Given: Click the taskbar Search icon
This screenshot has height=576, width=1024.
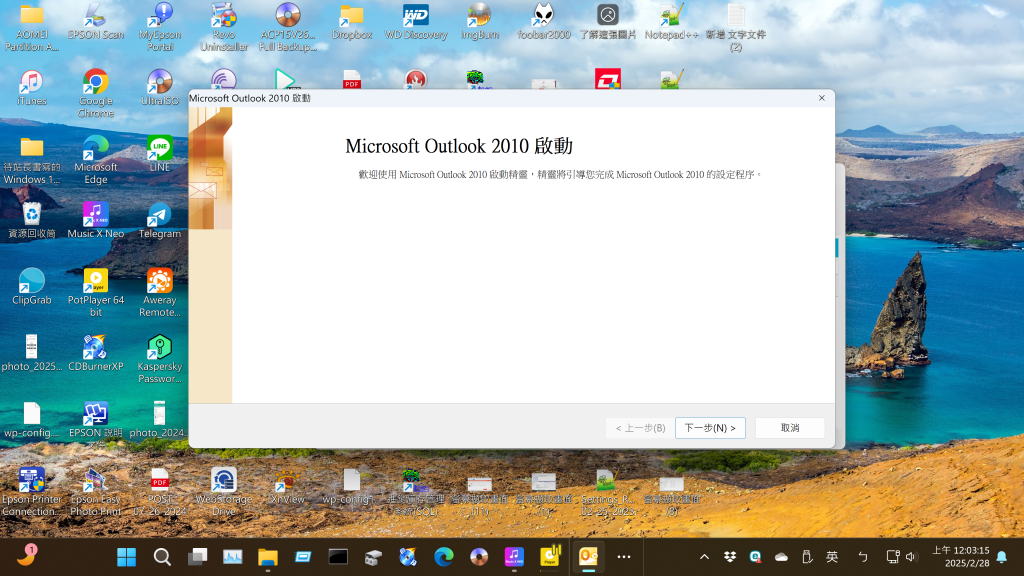Looking at the screenshot, I should click(162, 556).
